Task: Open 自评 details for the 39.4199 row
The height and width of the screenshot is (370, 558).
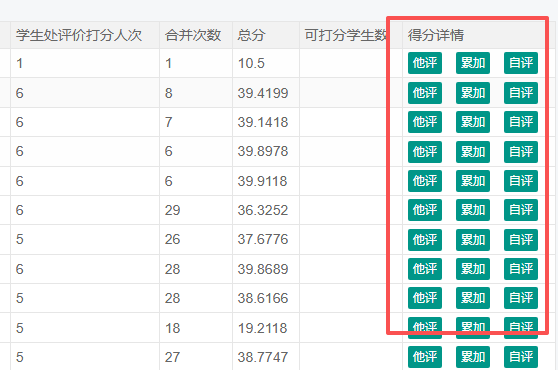Action: coord(521,93)
